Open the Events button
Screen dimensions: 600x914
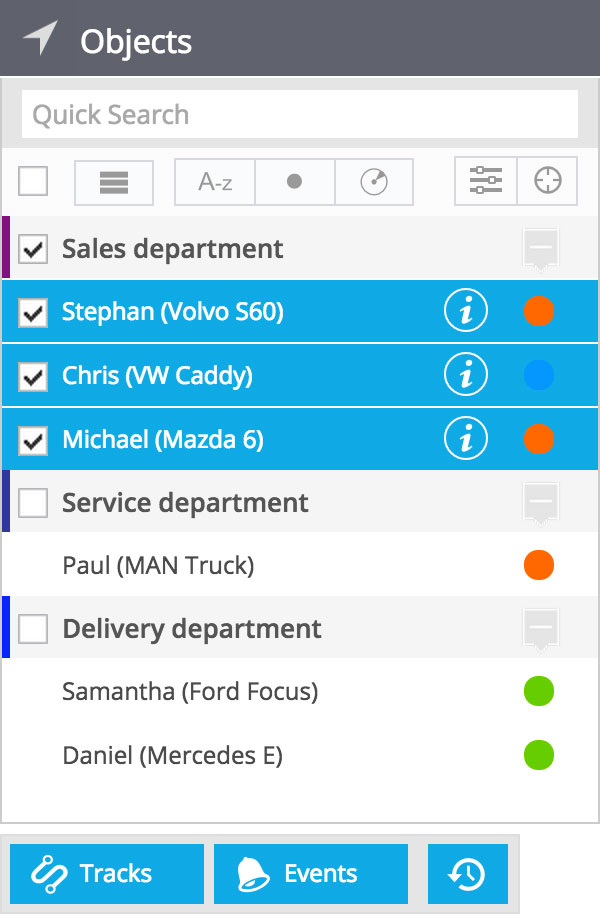tap(311, 874)
